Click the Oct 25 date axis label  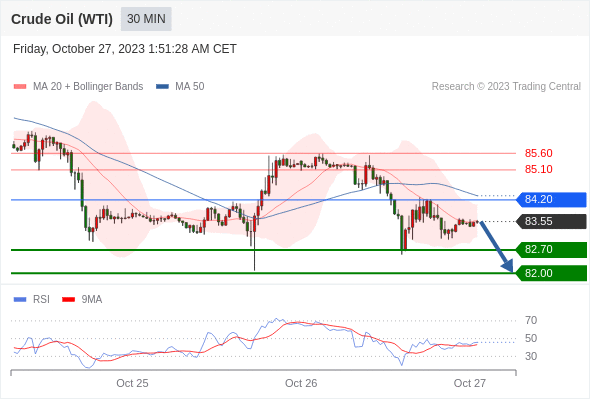(132, 383)
